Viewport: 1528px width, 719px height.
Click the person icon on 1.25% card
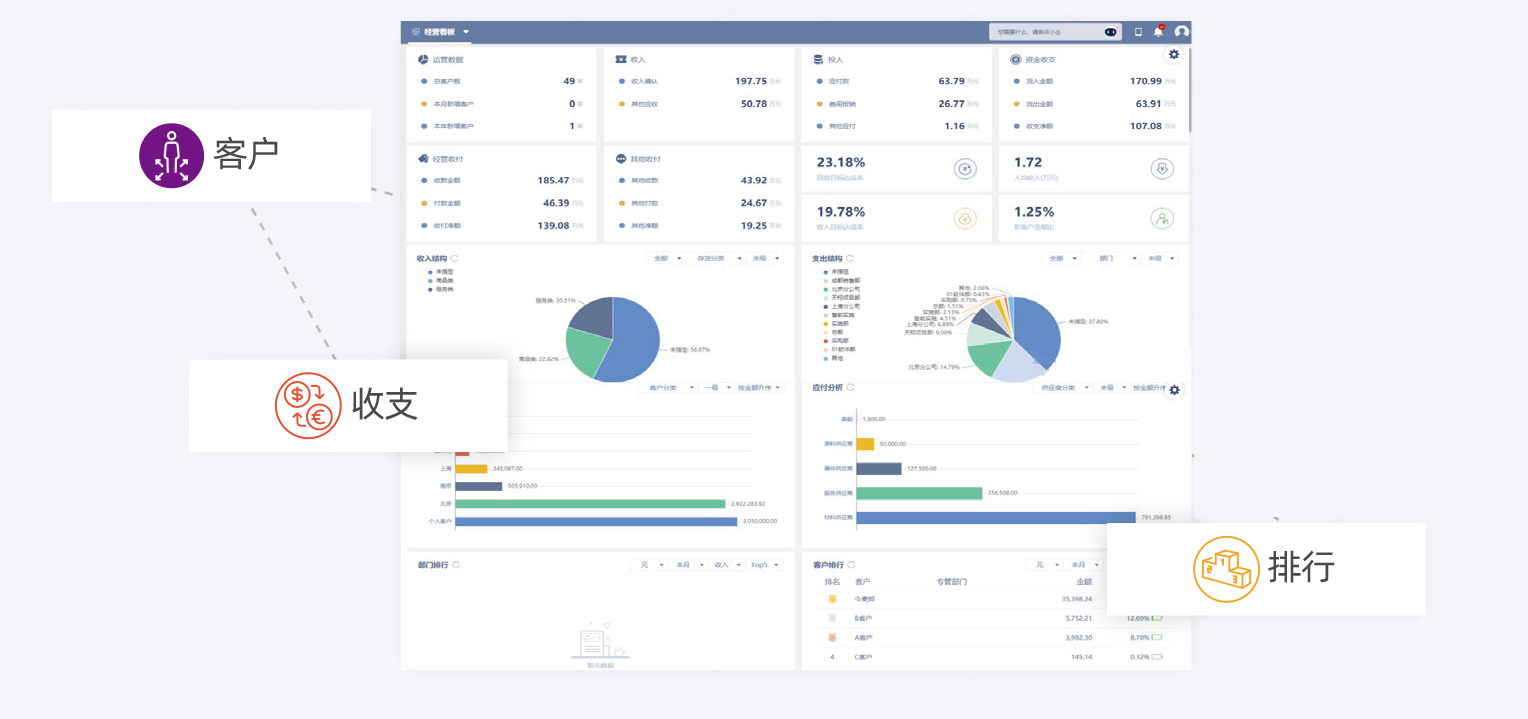[x=1161, y=218]
